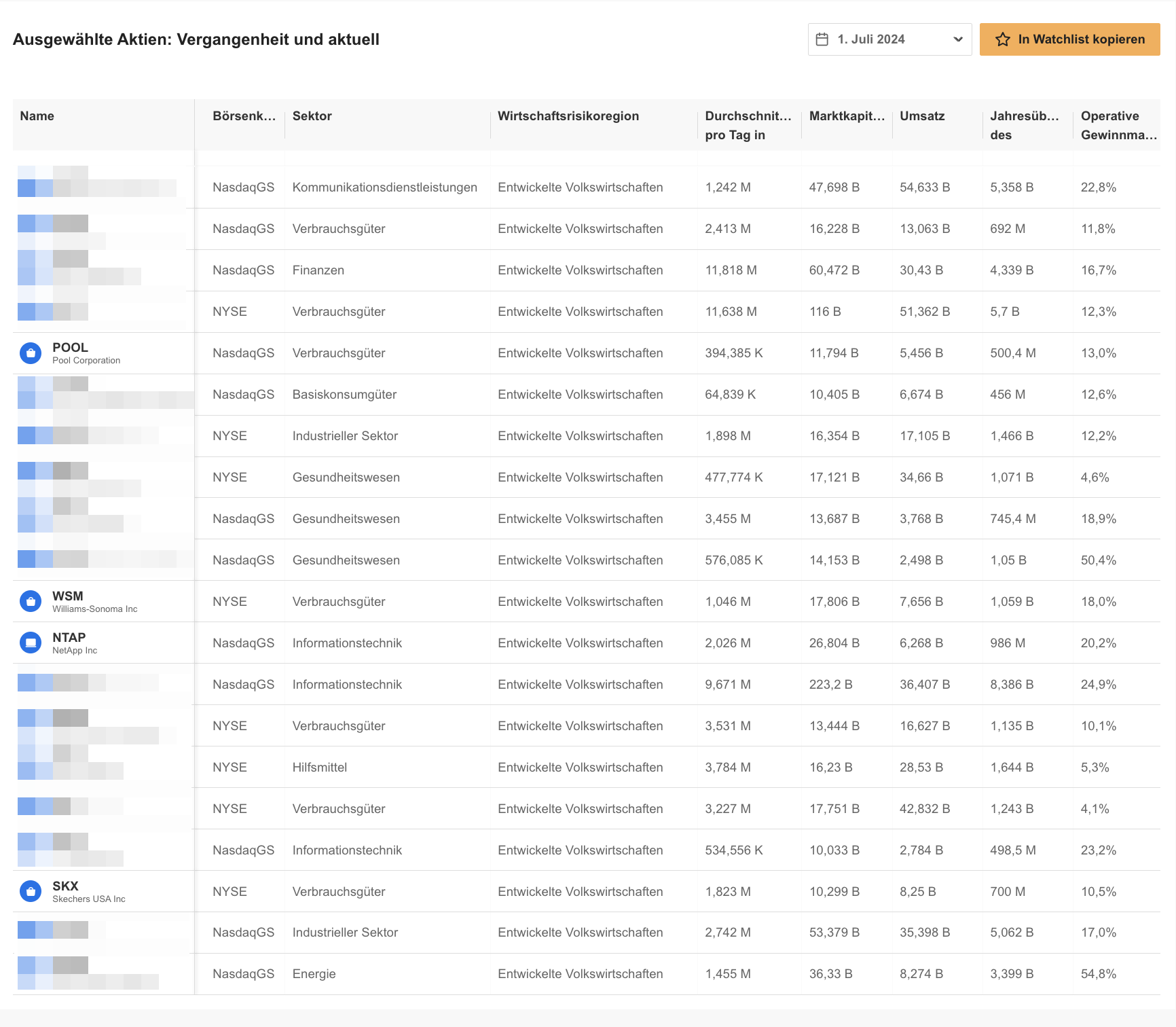Viewport: 1176px width, 1027px height.
Task: Open SKX ticker link
Action: tap(65, 886)
